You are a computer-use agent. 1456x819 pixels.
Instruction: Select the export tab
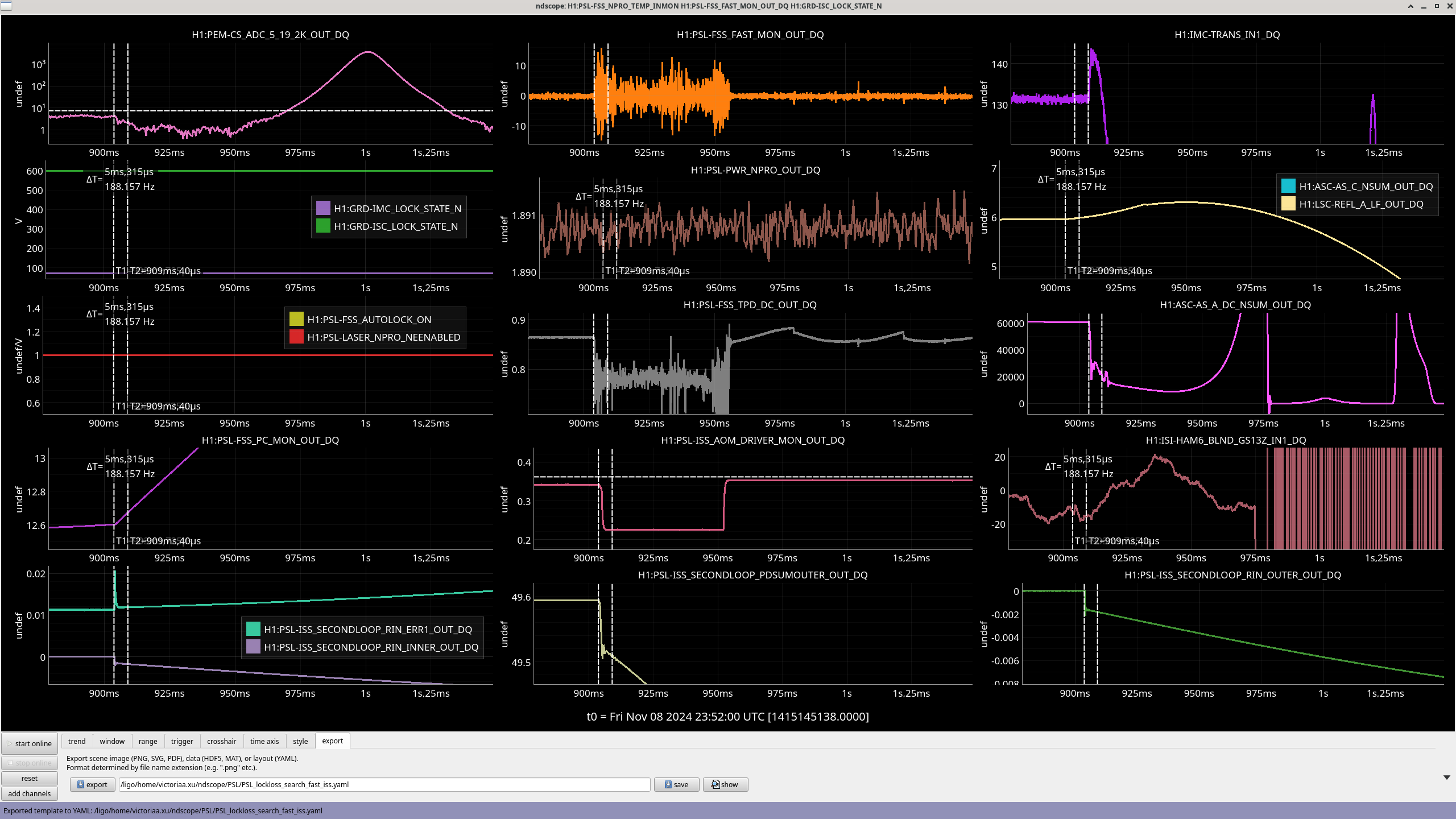(333, 741)
